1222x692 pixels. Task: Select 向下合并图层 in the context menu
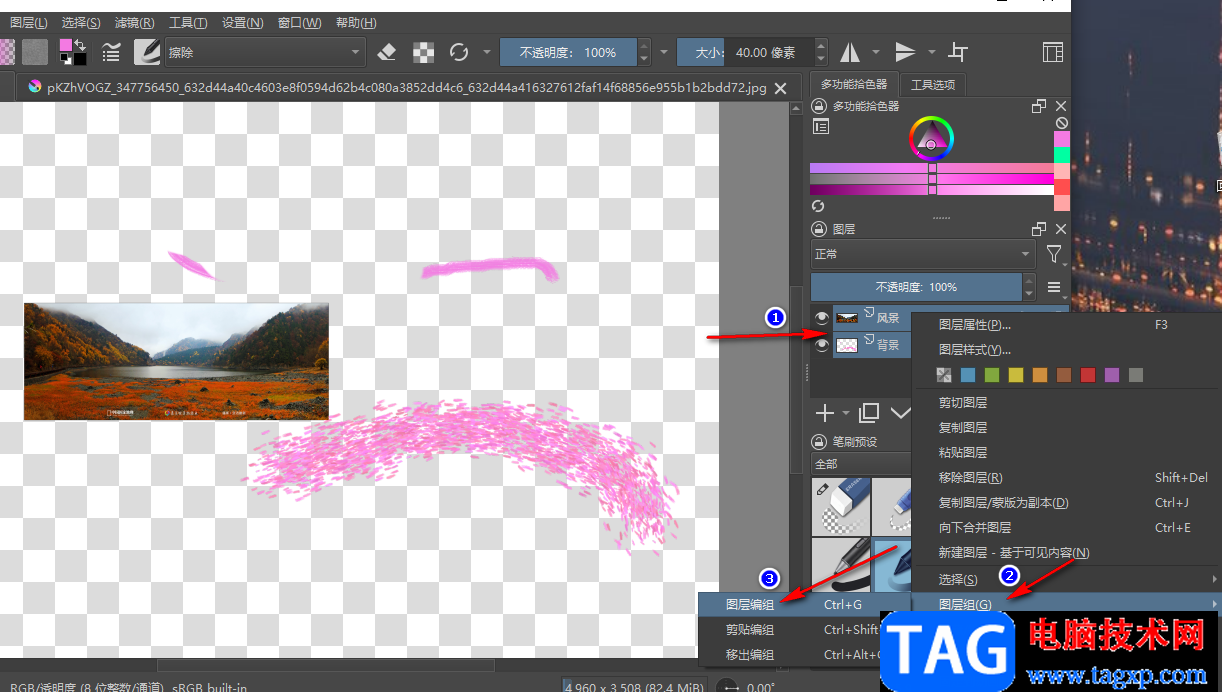tap(975, 527)
